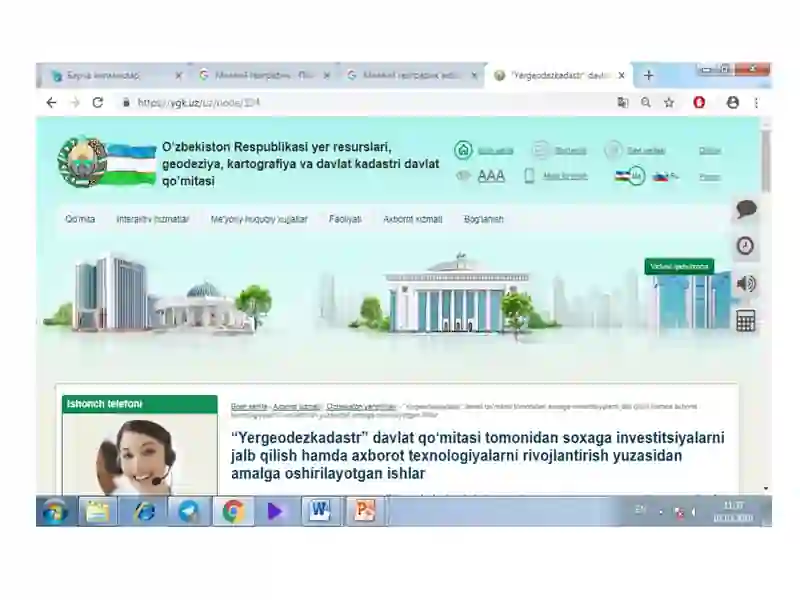The height and width of the screenshot is (600, 800).
Task: Open the Axborot xizmati menu
Action: point(413,219)
